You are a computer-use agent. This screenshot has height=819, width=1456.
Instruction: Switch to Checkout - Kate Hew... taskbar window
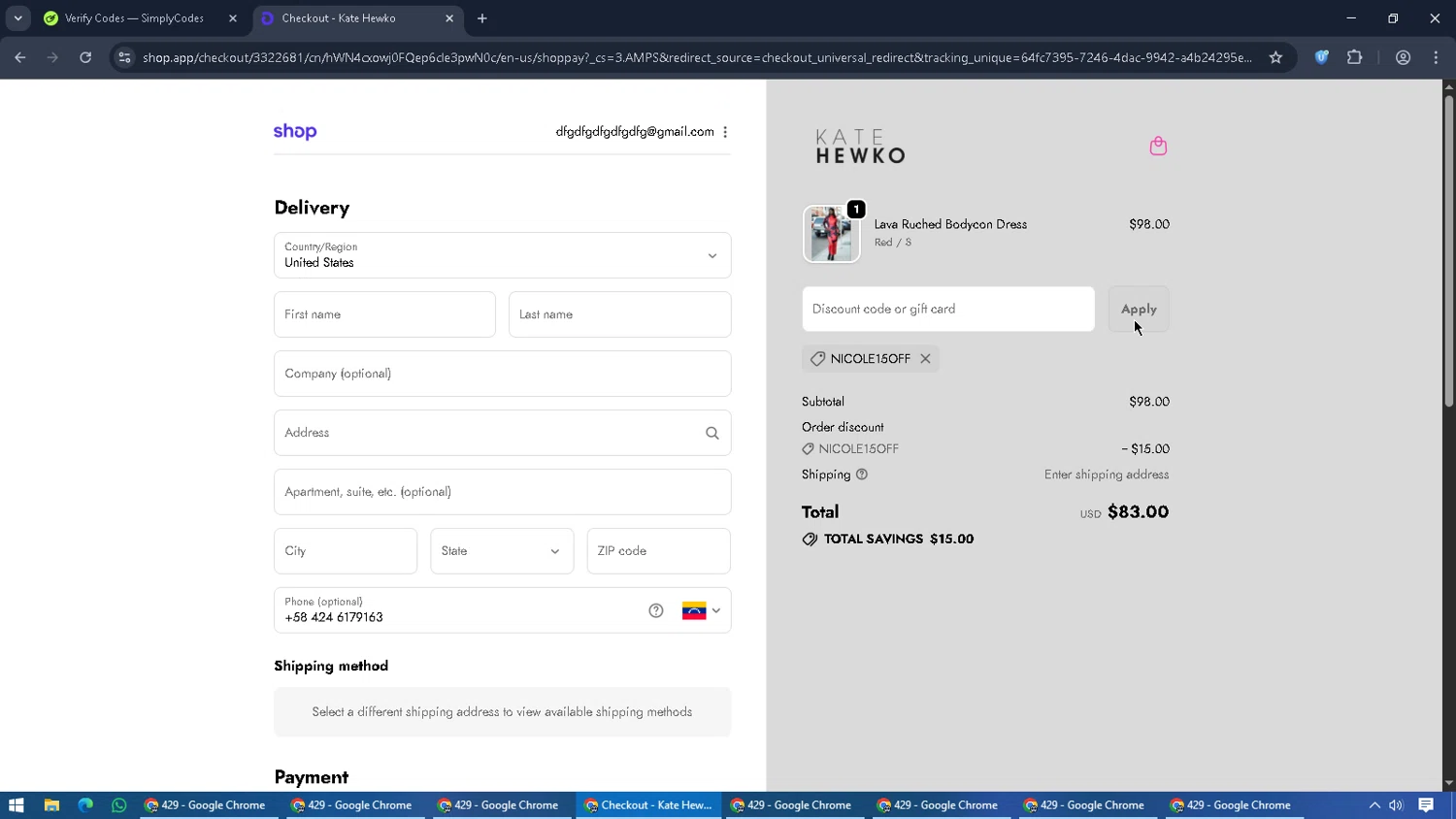coord(648,805)
